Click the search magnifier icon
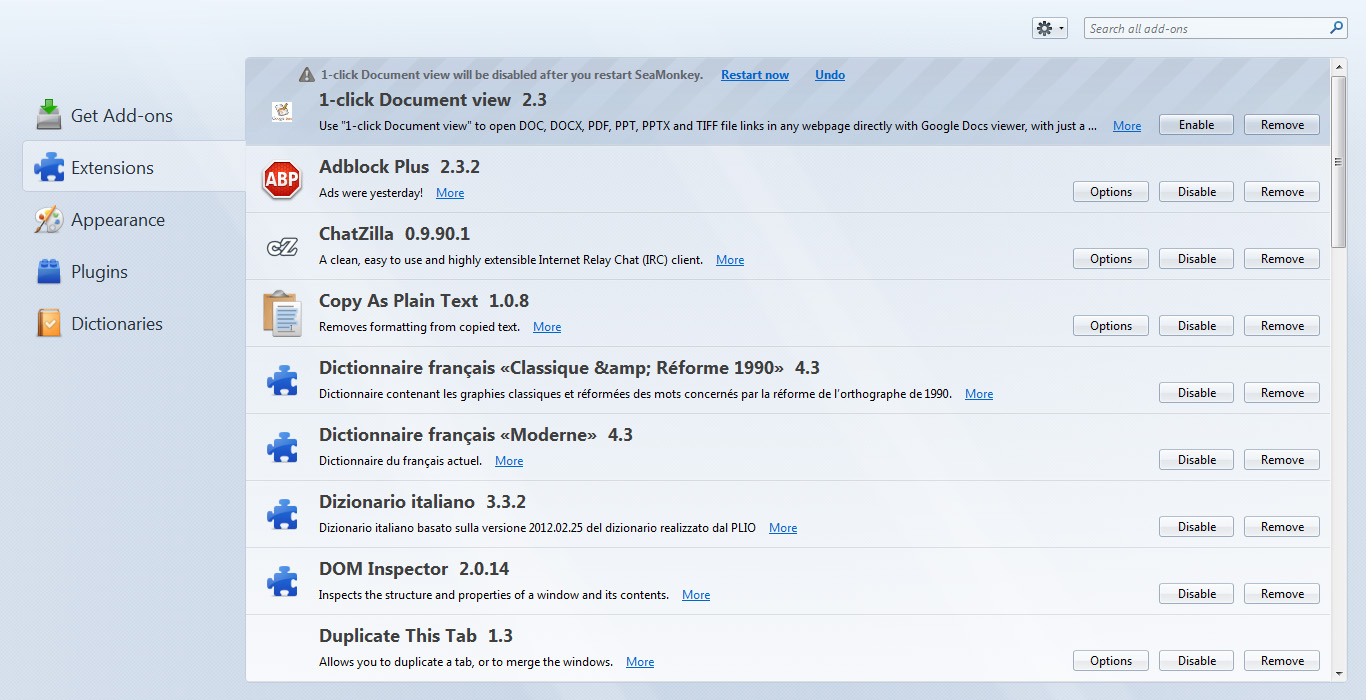1366x700 pixels. [1337, 28]
